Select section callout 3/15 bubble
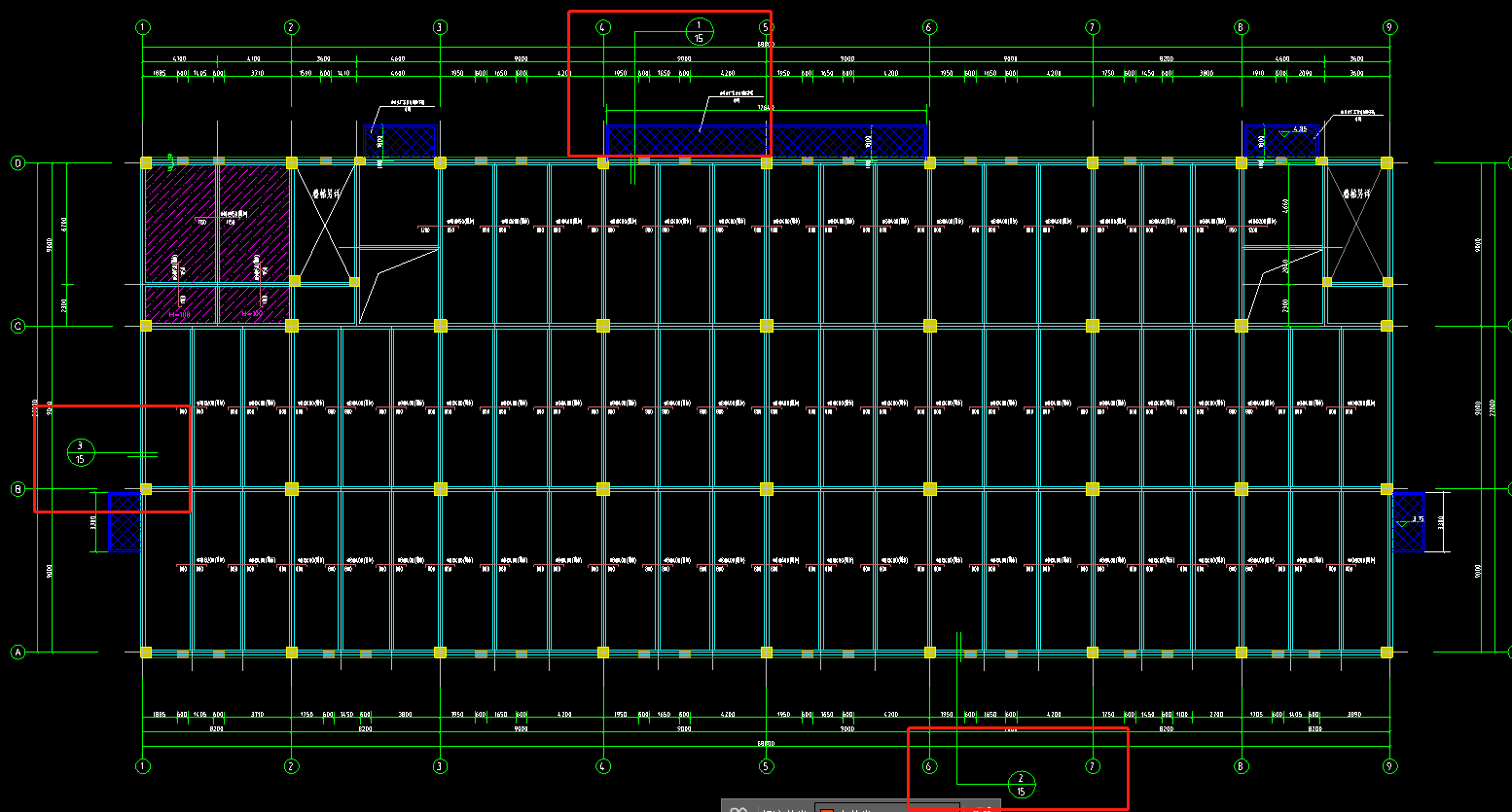The width and height of the screenshot is (1512, 812). tap(80, 452)
